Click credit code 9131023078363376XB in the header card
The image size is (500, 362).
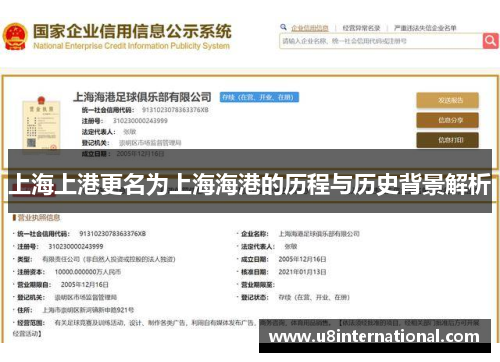[175, 110]
